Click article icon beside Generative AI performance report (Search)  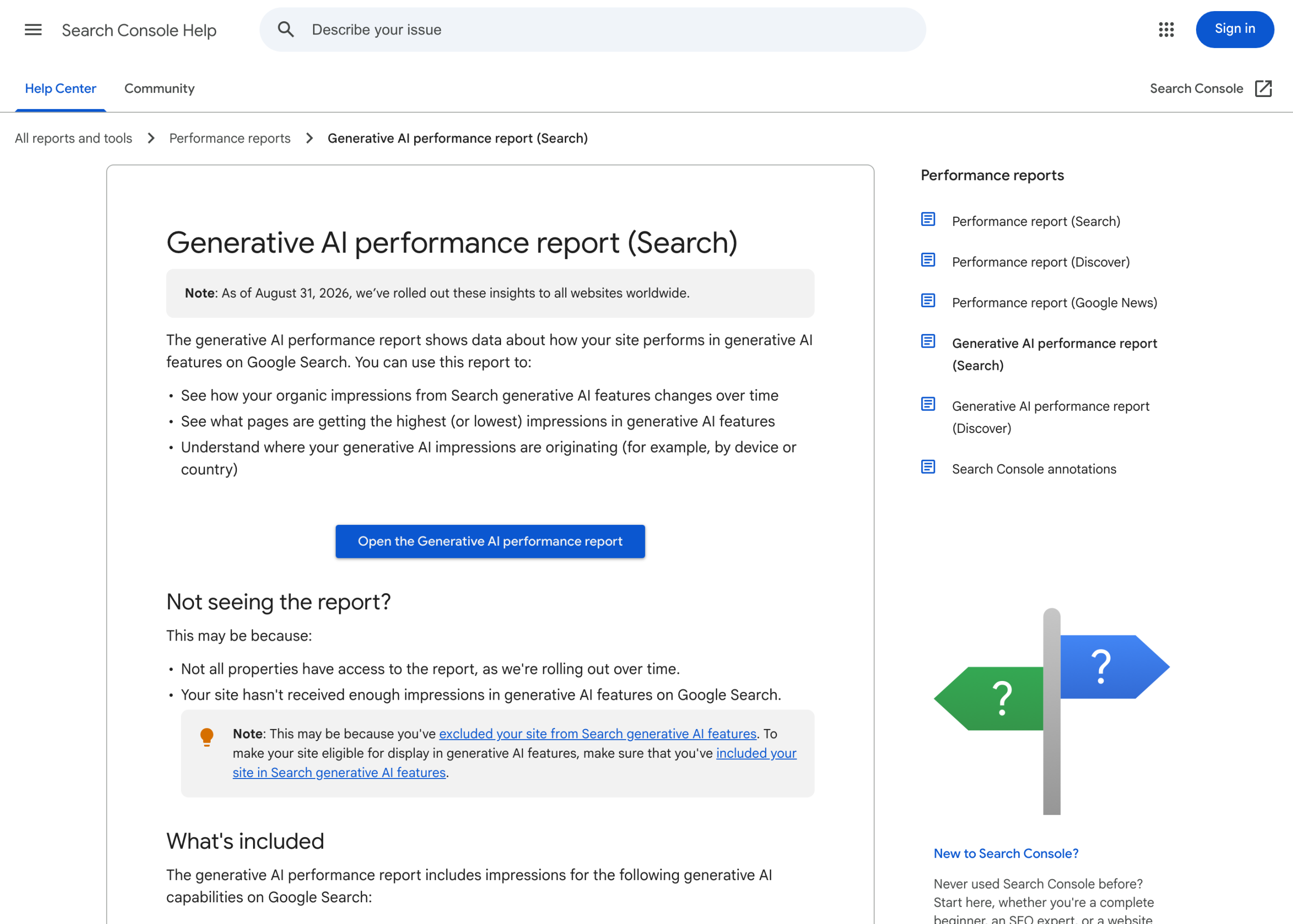pyautogui.click(x=928, y=342)
